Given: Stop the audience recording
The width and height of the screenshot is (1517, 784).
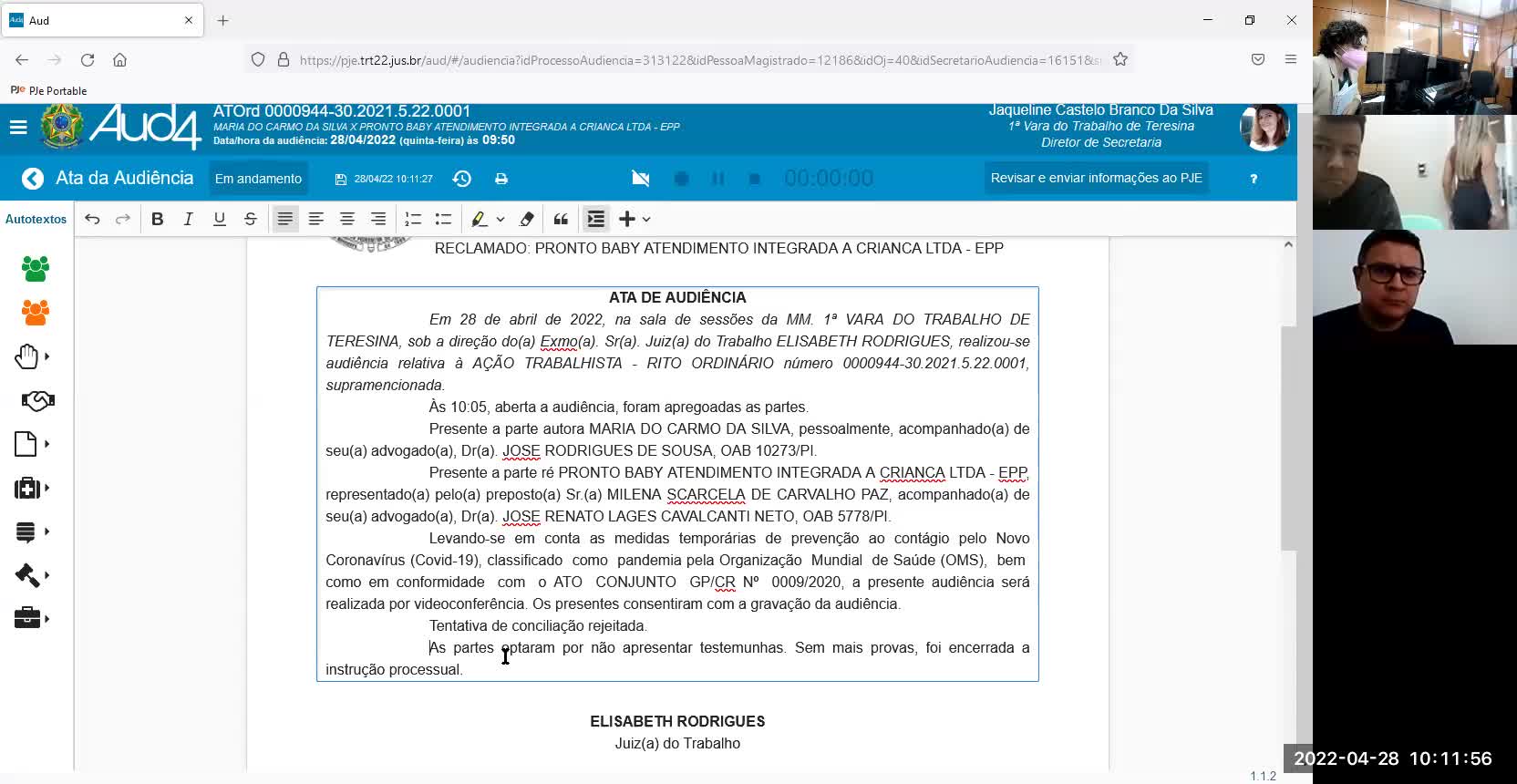Looking at the screenshot, I should pos(754,179).
